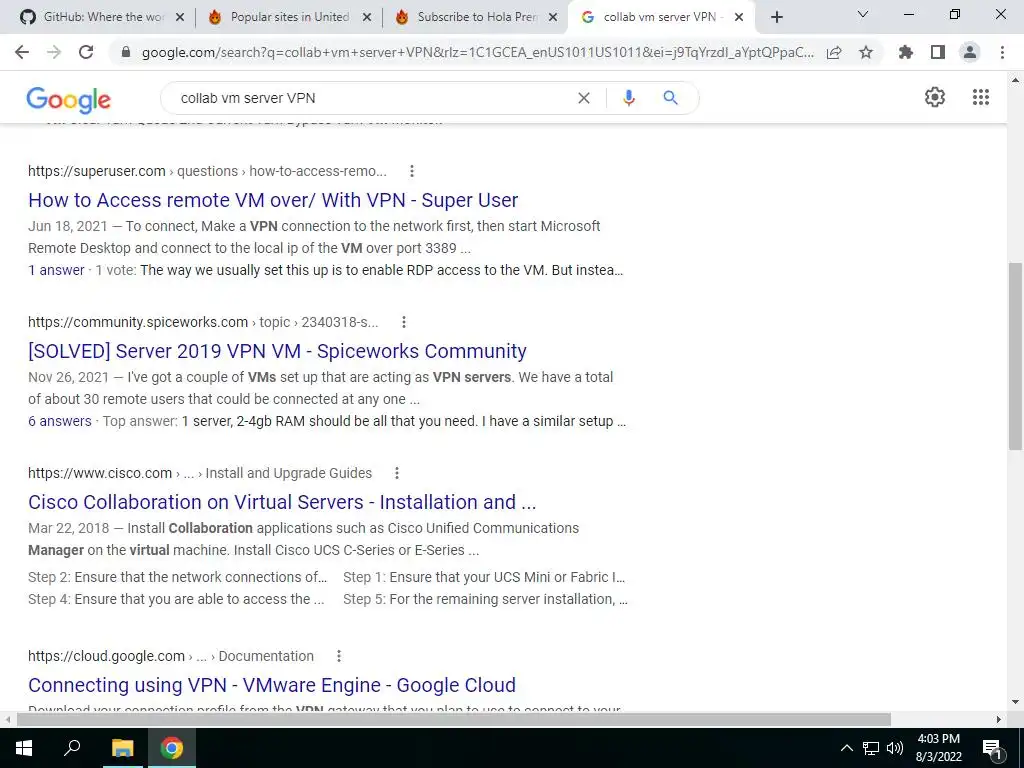Screen dimensions: 1024x768
Task: View site security lock info
Action: tap(126, 52)
